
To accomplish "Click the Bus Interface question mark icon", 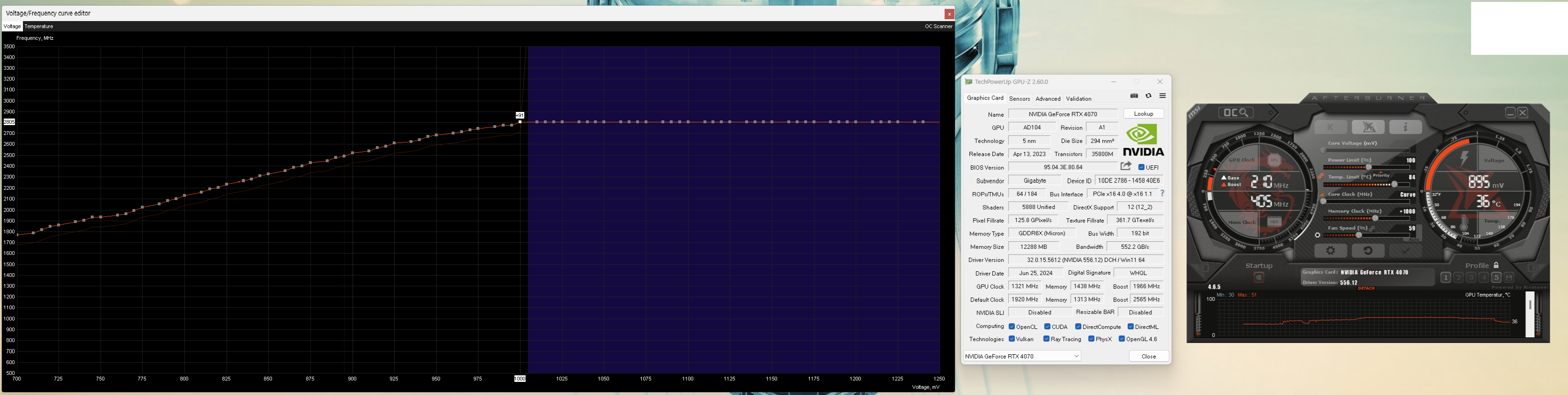I will point(1162,193).
